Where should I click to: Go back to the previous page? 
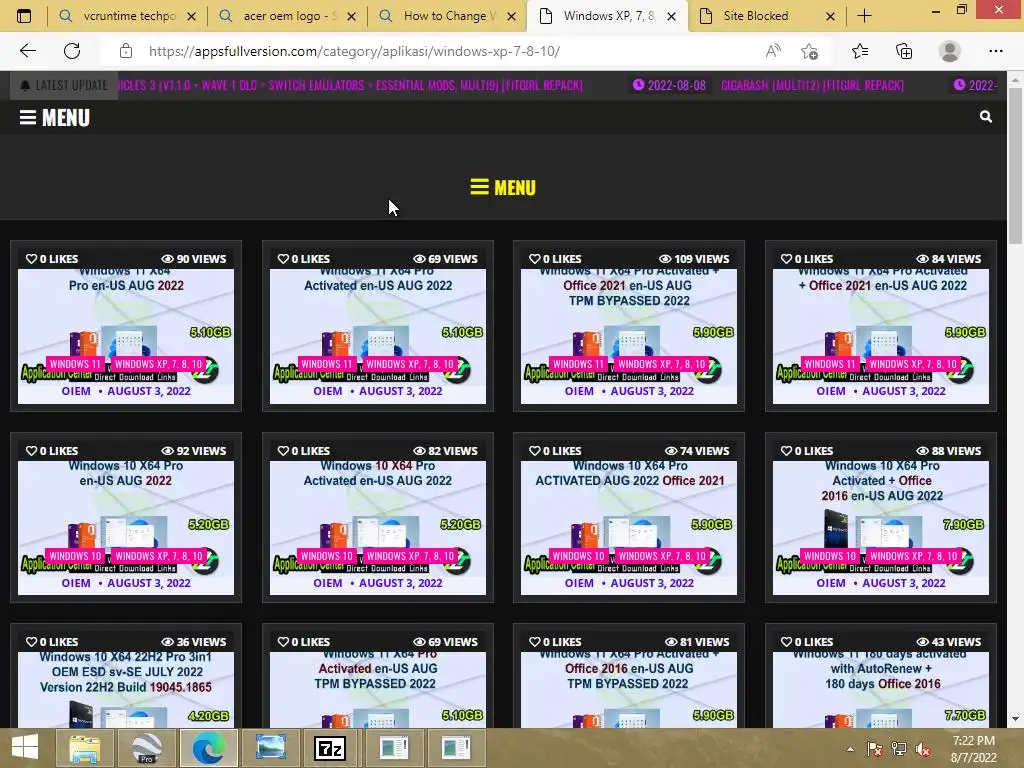click(x=27, y=51)
